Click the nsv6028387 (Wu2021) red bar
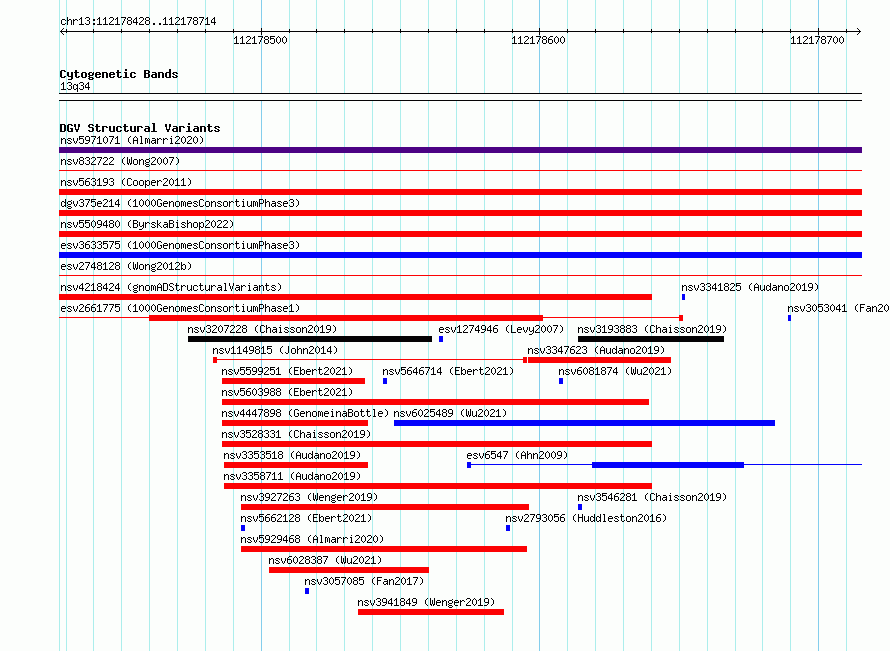 [349, 570]
